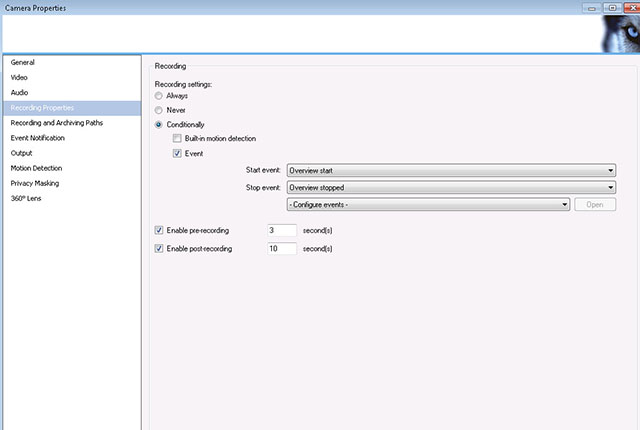
Task: Select the Always recording radio button
Action: point(158,96)
